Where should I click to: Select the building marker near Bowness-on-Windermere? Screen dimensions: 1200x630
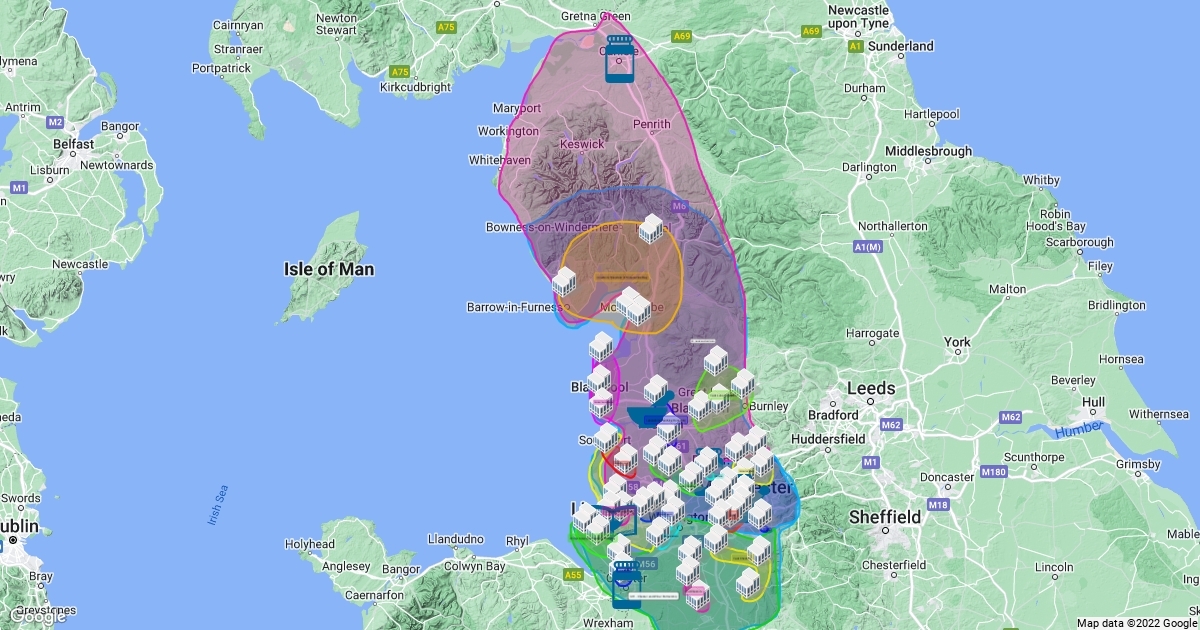[x=651, y=229]
